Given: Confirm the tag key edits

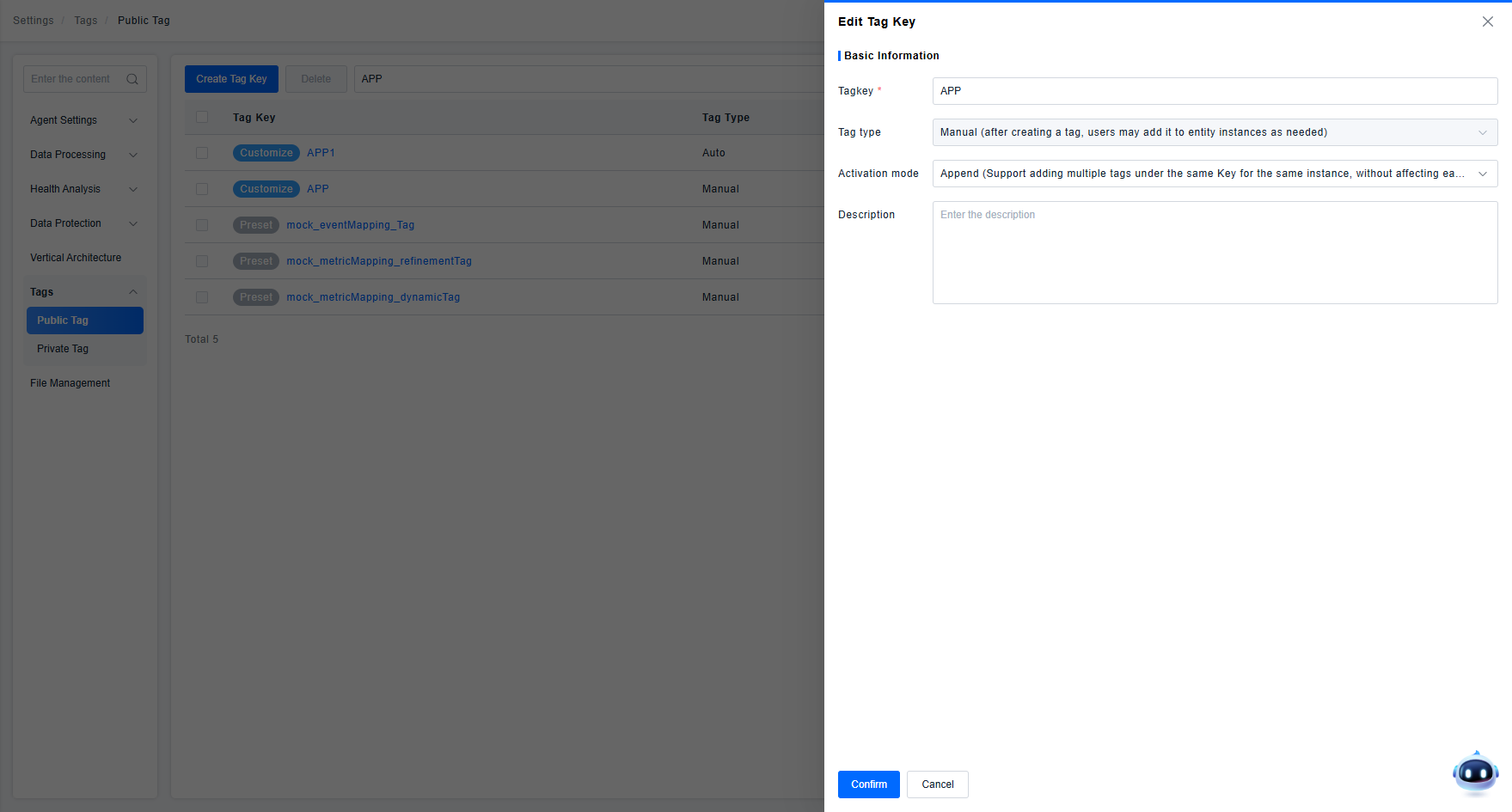Looking at the screenshot, I should coord(868,785).
